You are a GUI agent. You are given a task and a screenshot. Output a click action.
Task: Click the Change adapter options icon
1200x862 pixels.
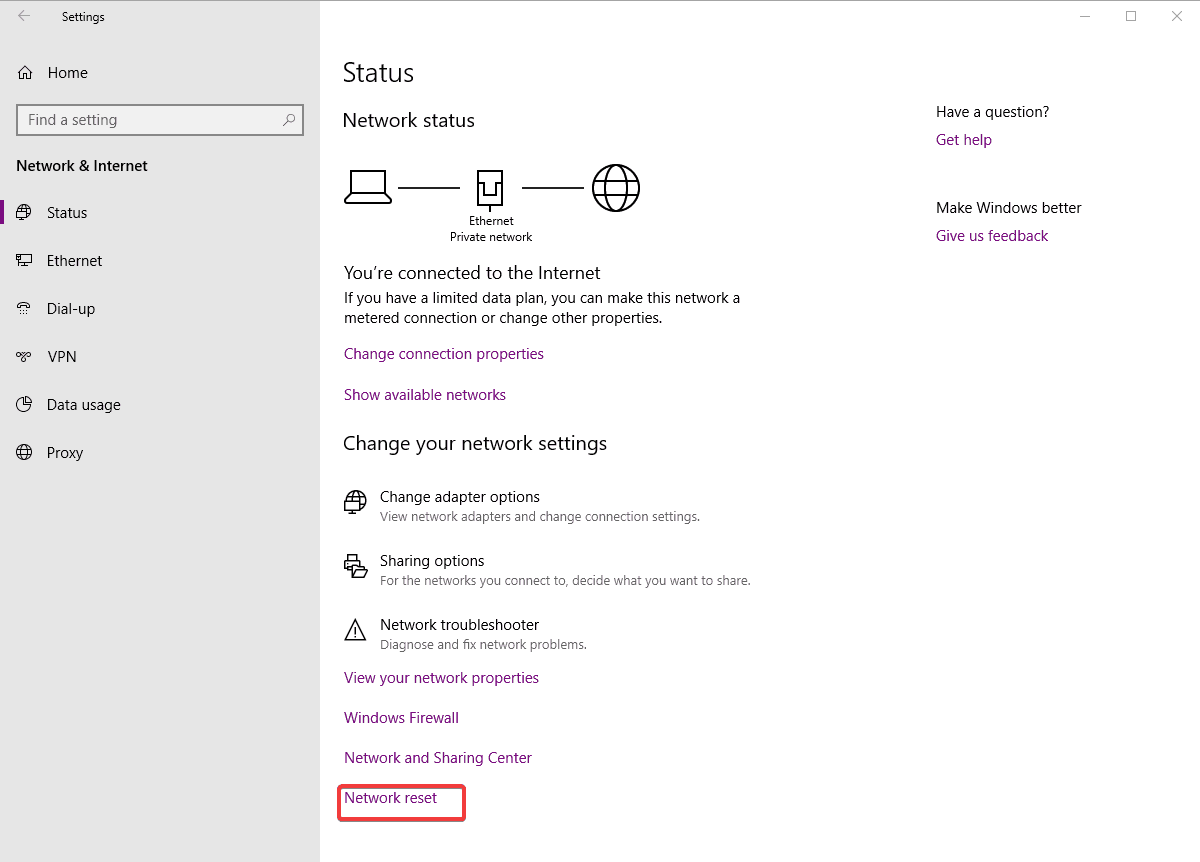click(x=355, y=501)
